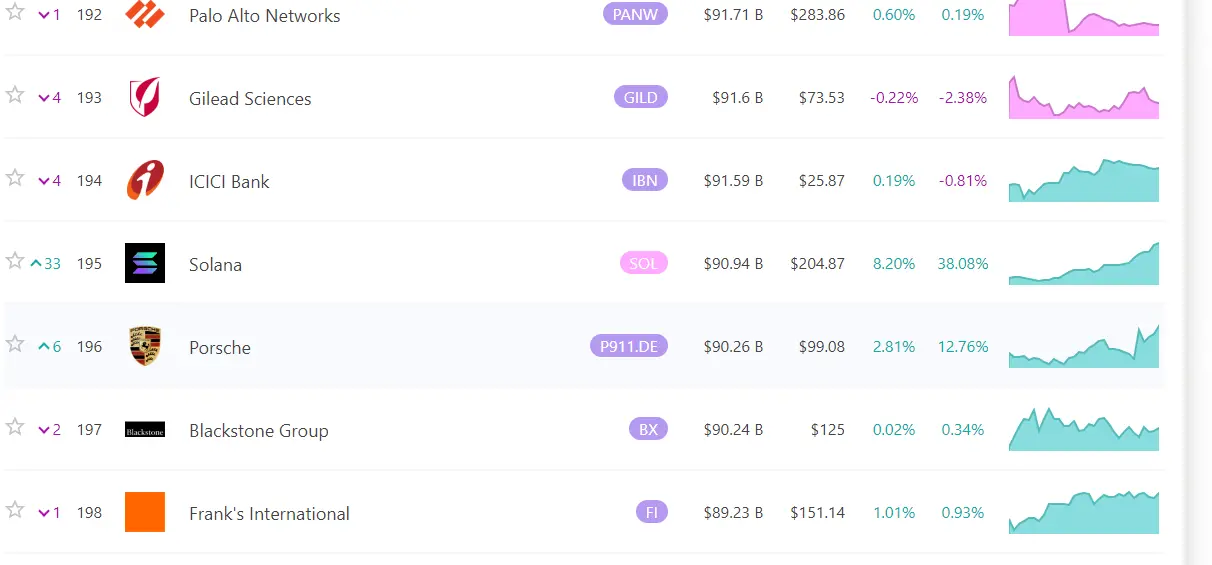Click the Blackstone Group logo icon
This screenshot has width=1212, height=565.
[x=145, y=430]
